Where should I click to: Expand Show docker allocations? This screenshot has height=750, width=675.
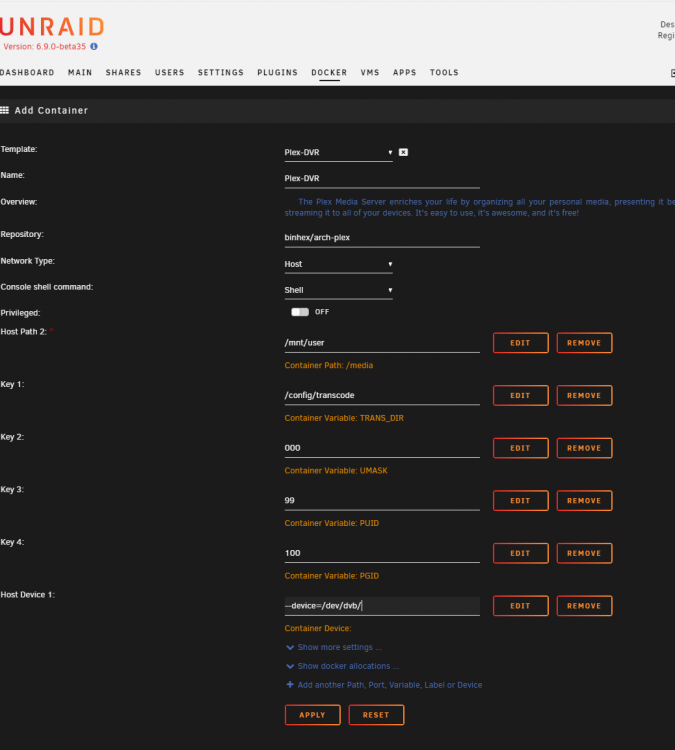click(x=348, y=666)
